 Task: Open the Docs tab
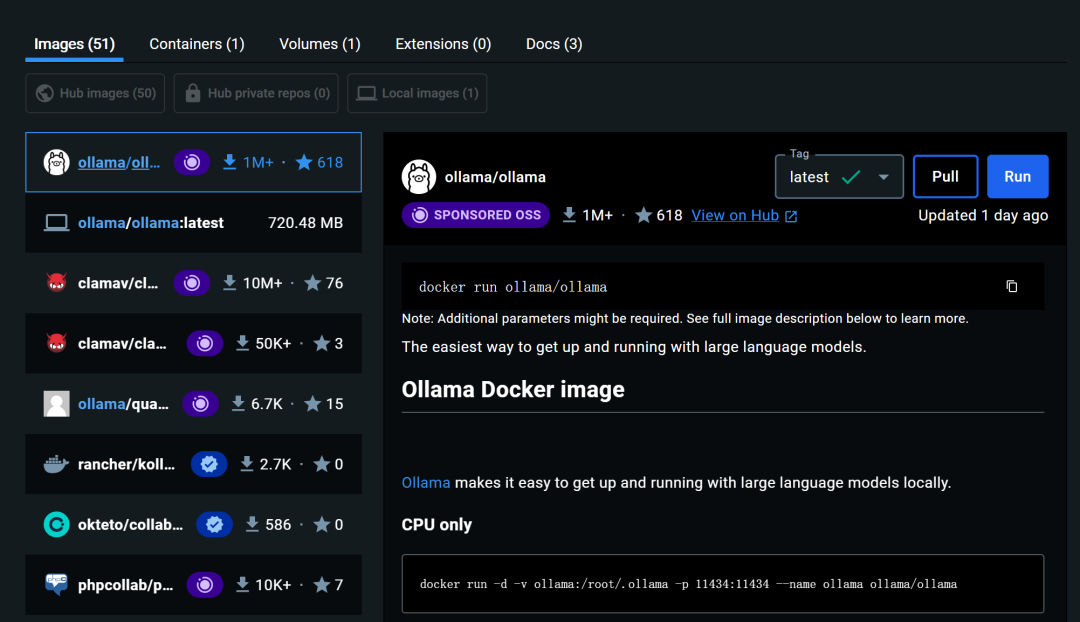tap(553, 44)
